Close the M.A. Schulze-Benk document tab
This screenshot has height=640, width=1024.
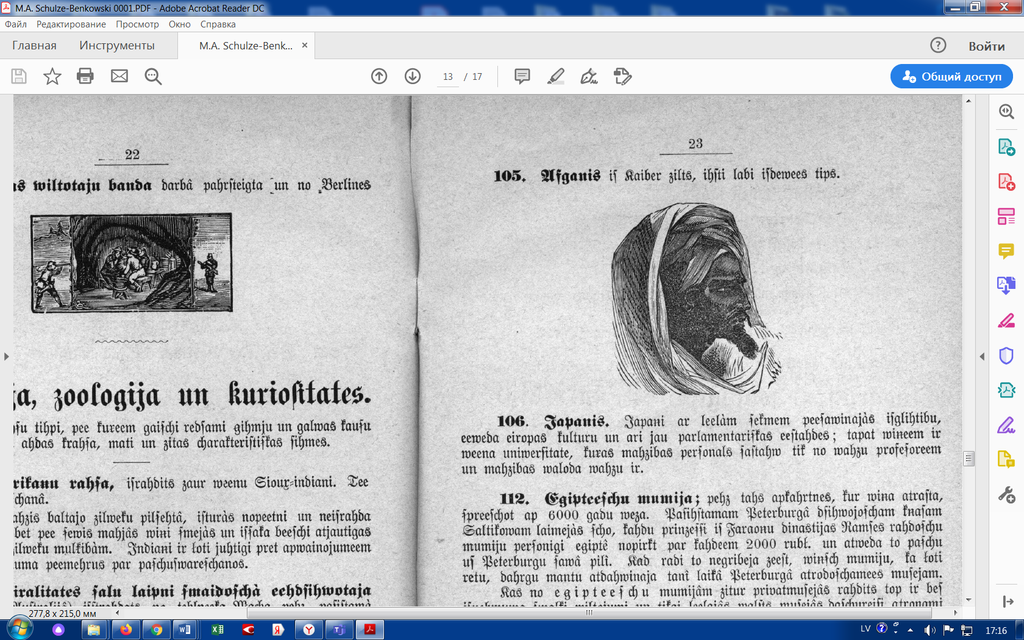tap(305, 46)
